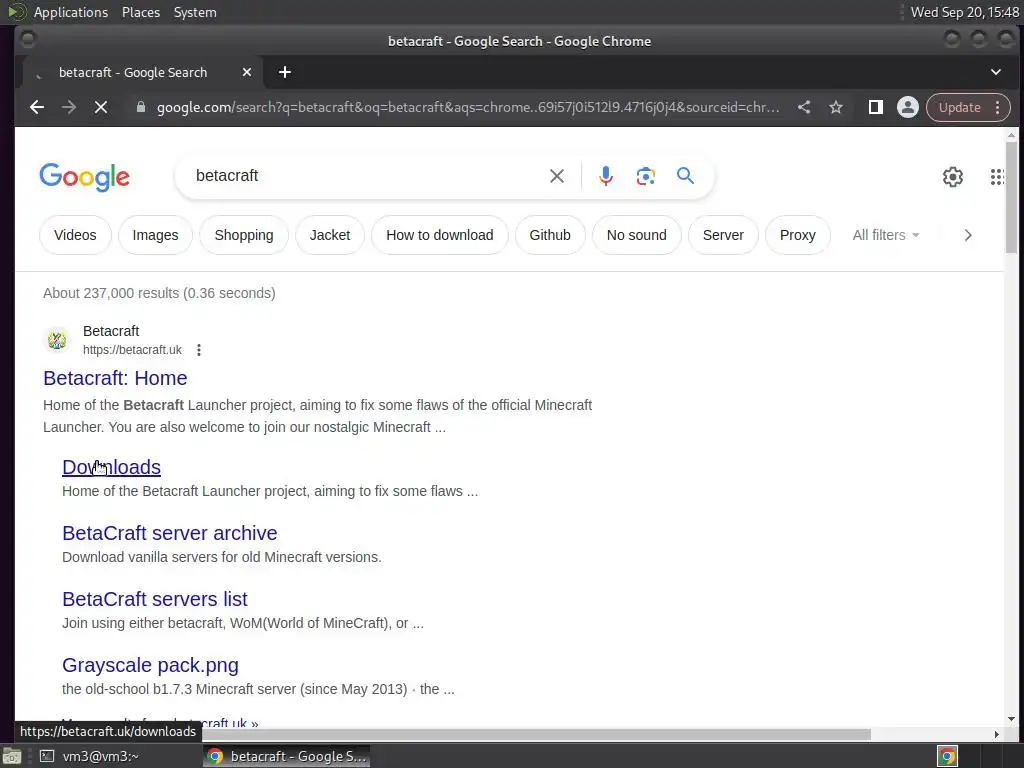Viewport: 1024px width, 768px height.
Task: Select the Videos filter chip
Action: click(x=75, y=235)
